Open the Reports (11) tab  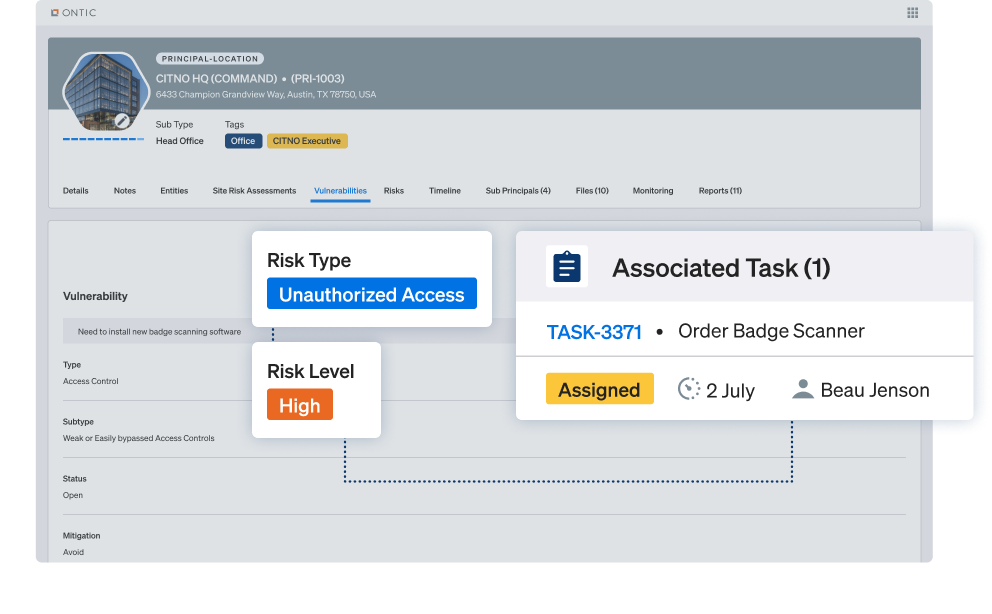click(x=720, y=191)
